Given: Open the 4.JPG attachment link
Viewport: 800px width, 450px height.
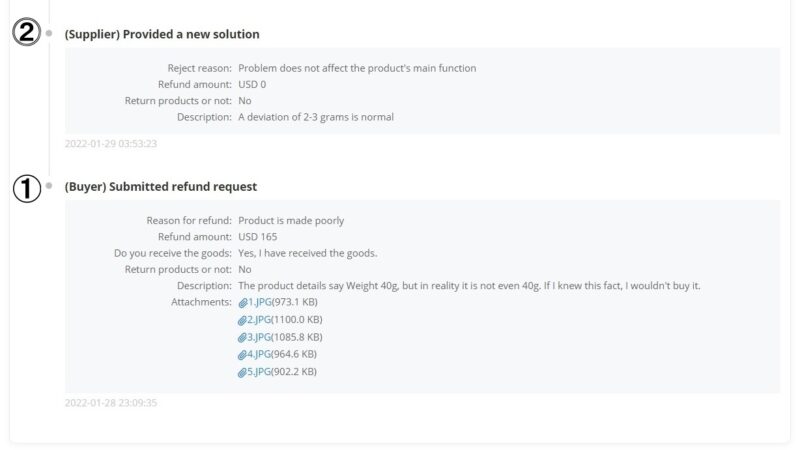Looking at the screenshot, I should (259, 354).
